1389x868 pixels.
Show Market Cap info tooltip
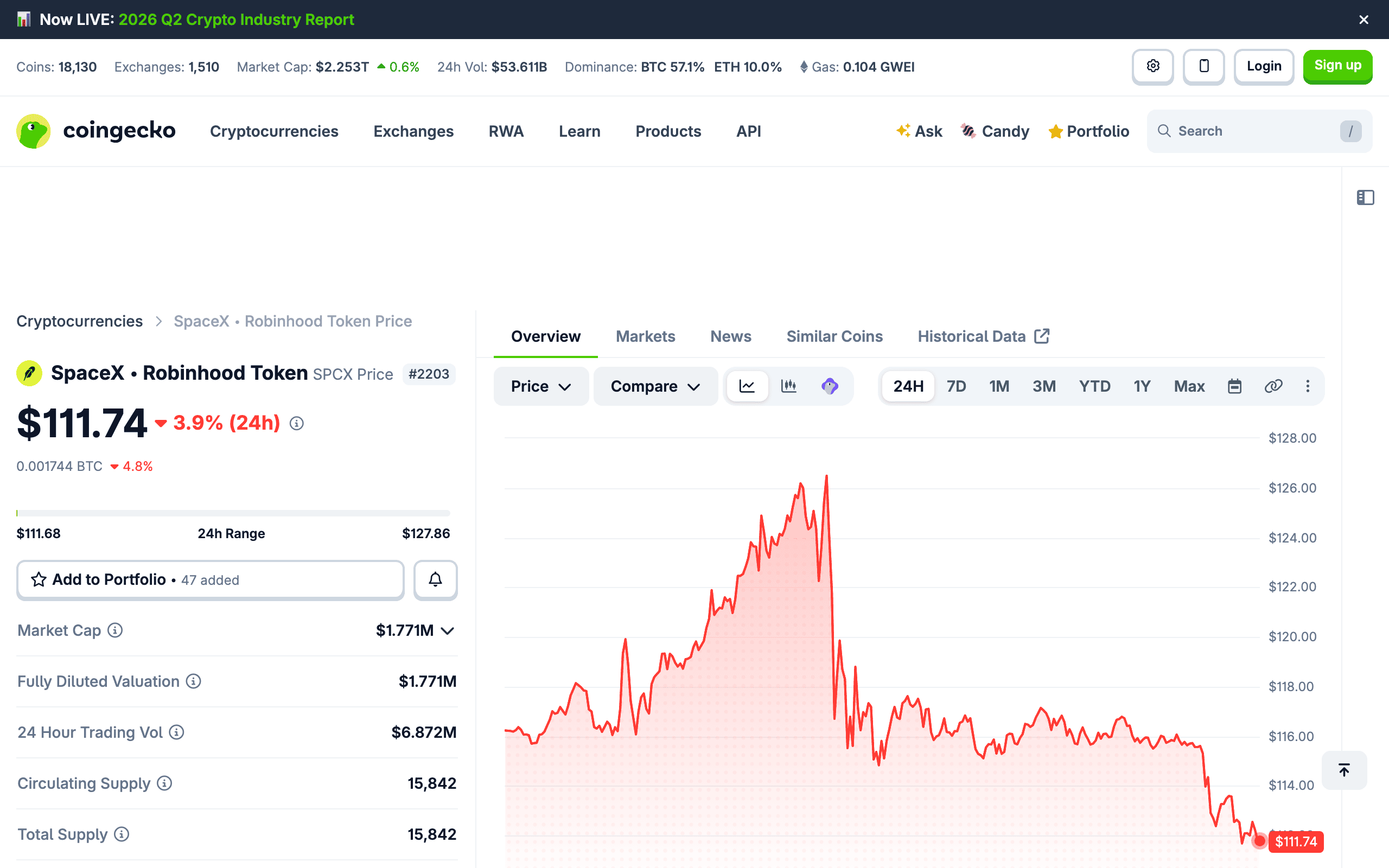[x=116, y=630]
